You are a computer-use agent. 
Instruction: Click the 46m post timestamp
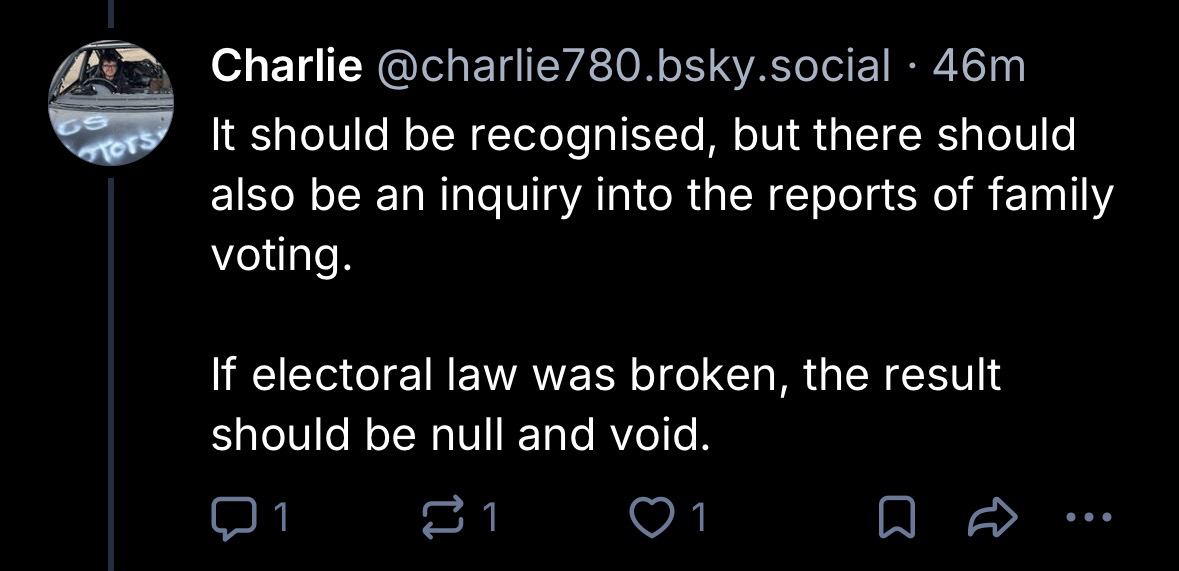pos(978,67)
